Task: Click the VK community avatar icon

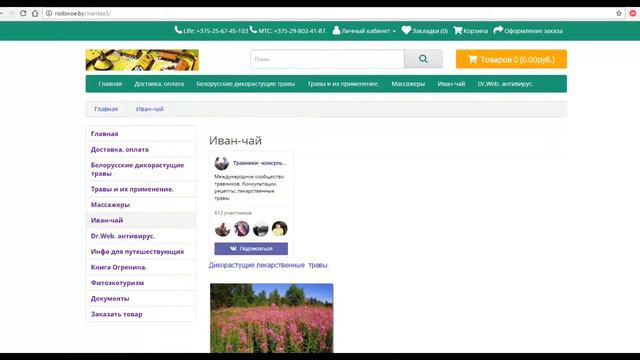Action: pos(222,163)
